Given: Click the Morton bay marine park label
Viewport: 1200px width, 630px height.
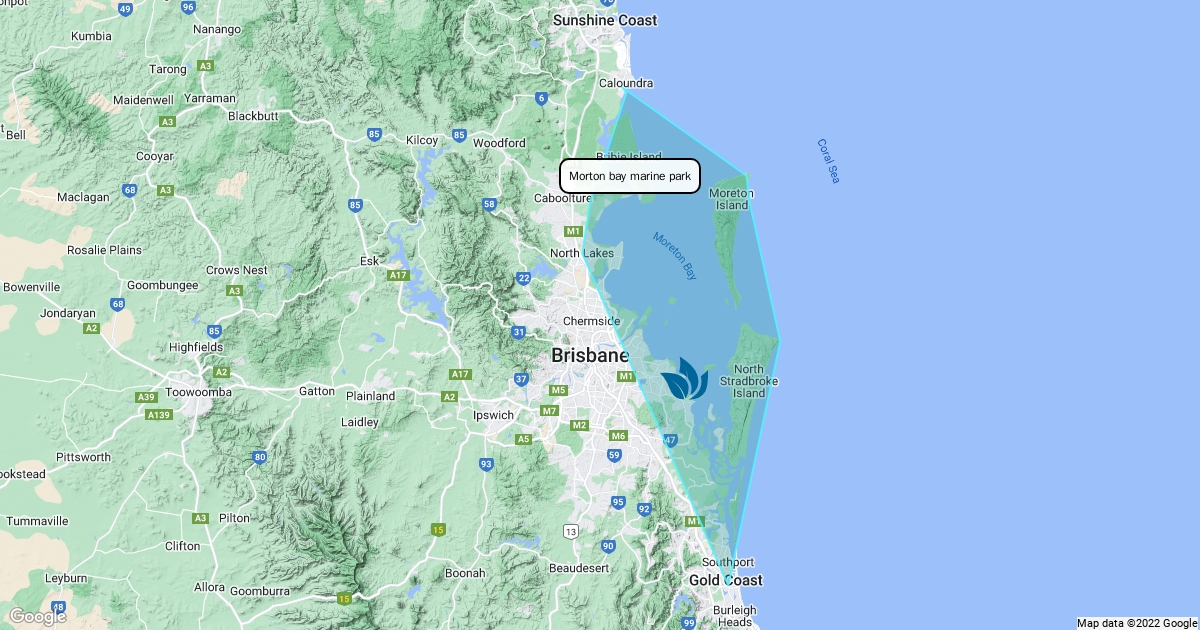Looking at the screenshot, I should pos(629,176).
